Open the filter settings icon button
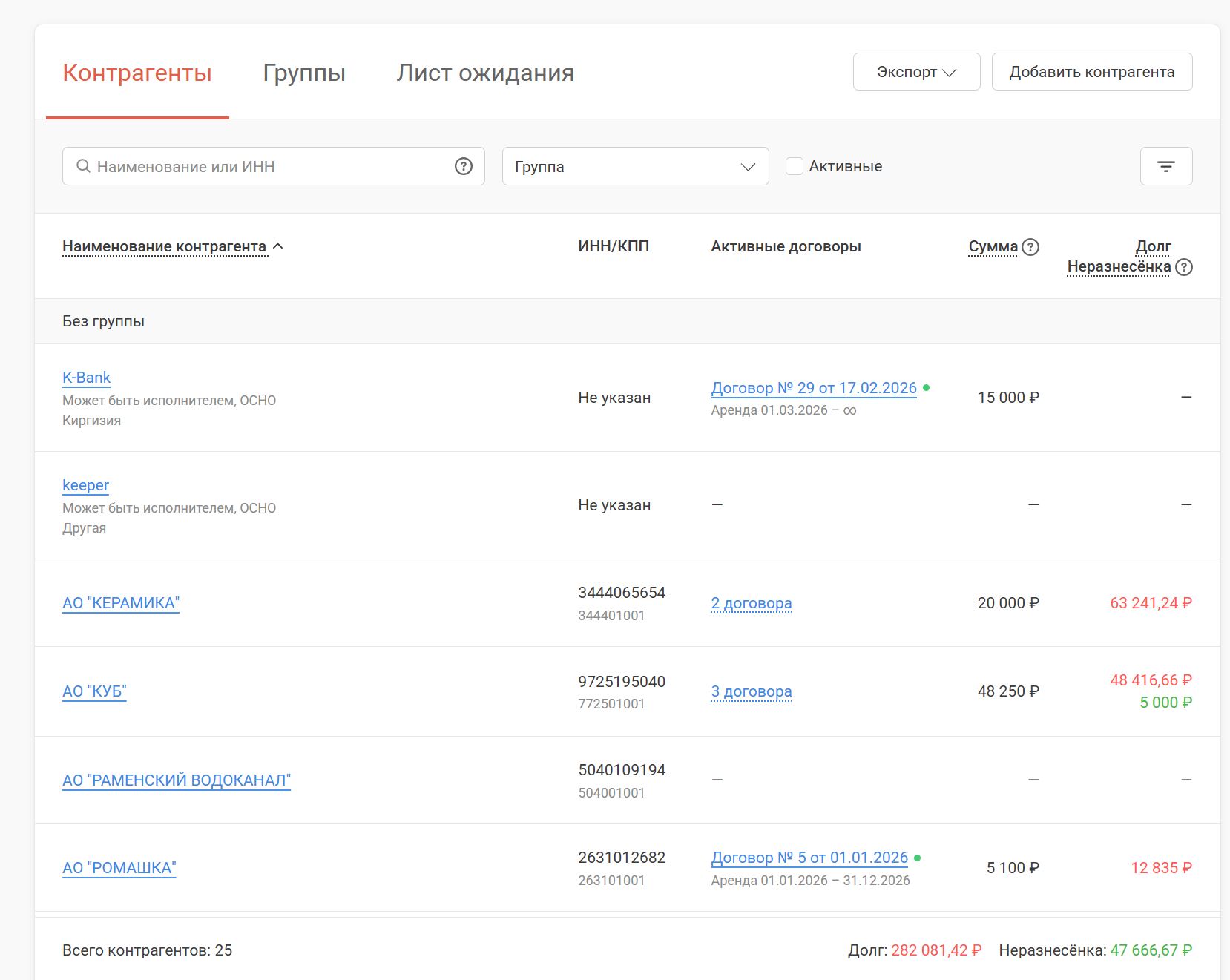Image resolution: width=1230 pixels, height=980 pixels. [x=1165, y=166]
